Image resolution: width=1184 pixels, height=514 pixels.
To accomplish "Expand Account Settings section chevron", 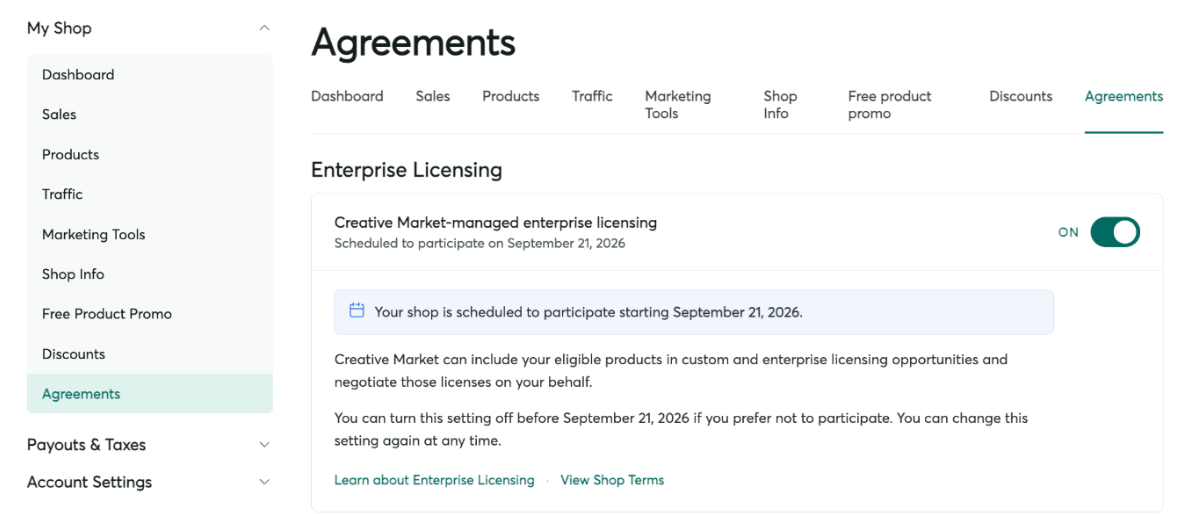I will [x=264, y=482].
